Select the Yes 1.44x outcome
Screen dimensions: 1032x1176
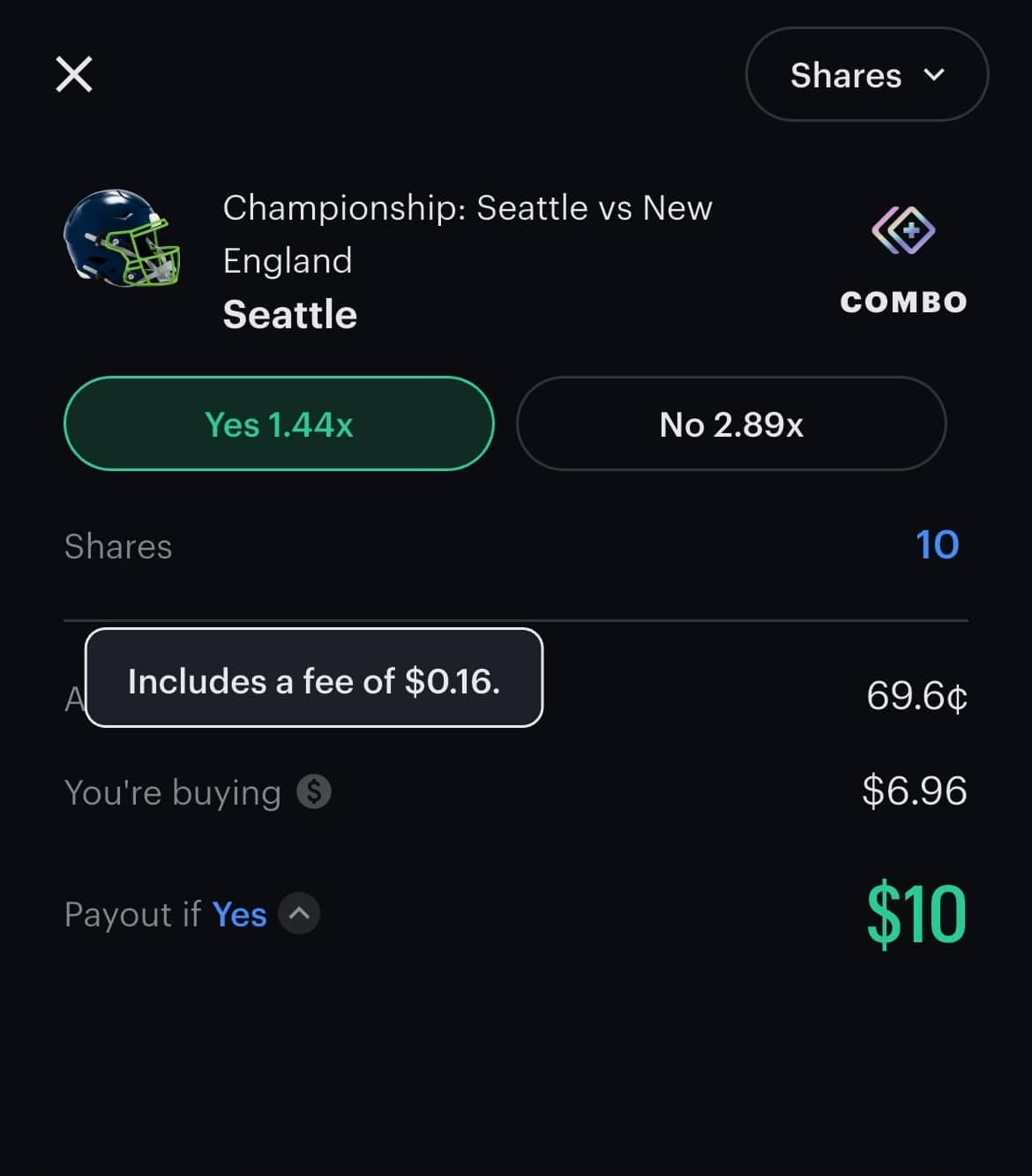[x=279, y=424]
